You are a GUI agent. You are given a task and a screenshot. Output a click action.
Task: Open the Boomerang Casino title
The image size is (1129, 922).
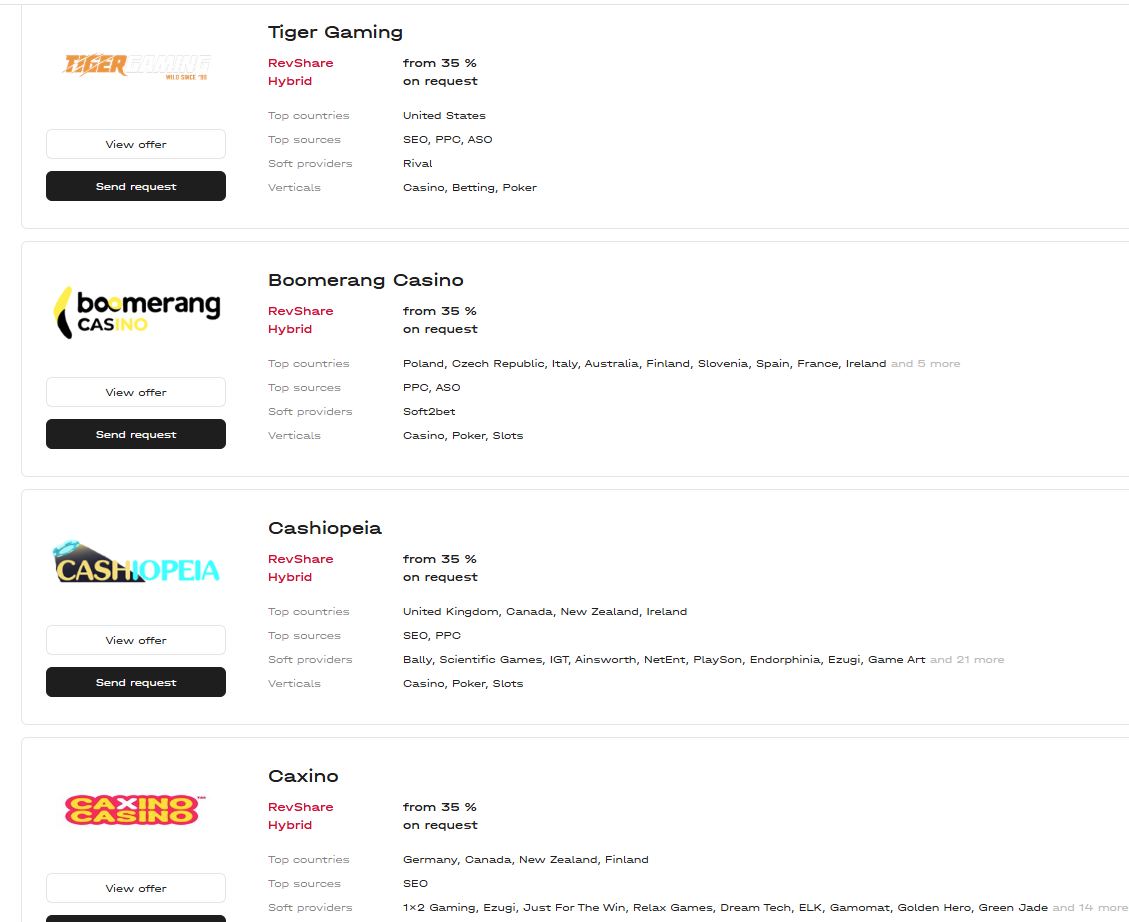(366, 280)
